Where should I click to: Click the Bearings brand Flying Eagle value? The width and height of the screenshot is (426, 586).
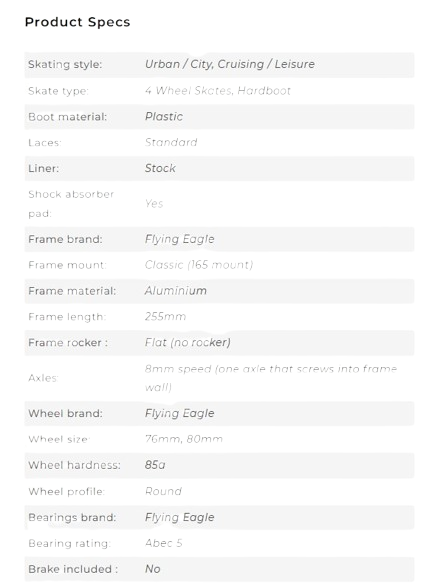click(x=180, y=517)
